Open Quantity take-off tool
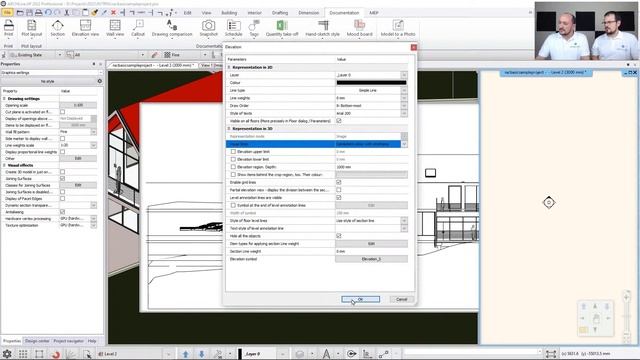The image size is (640, 360). pos(282,28)
